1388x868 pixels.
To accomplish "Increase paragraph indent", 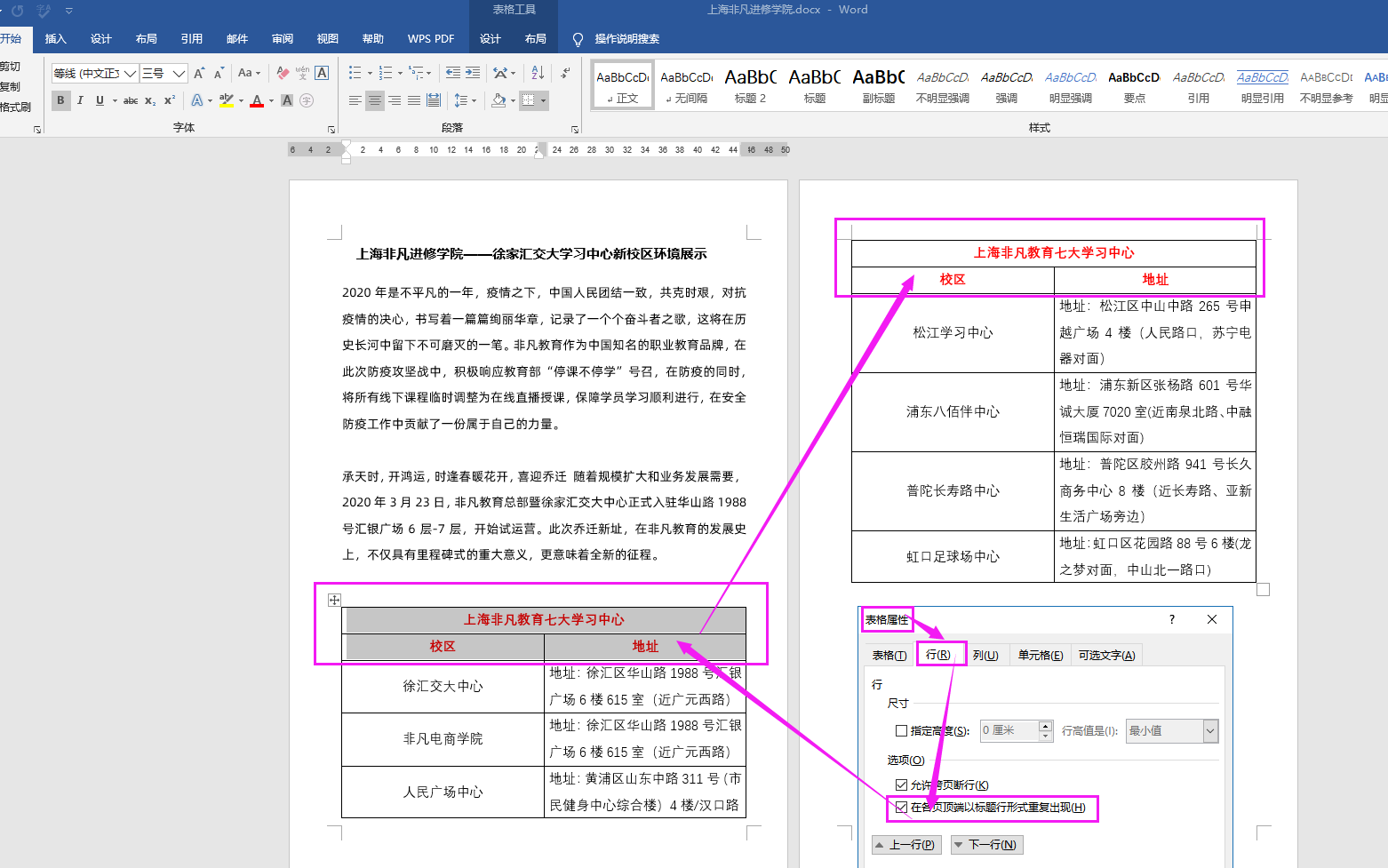I will [x=473, y=73].
